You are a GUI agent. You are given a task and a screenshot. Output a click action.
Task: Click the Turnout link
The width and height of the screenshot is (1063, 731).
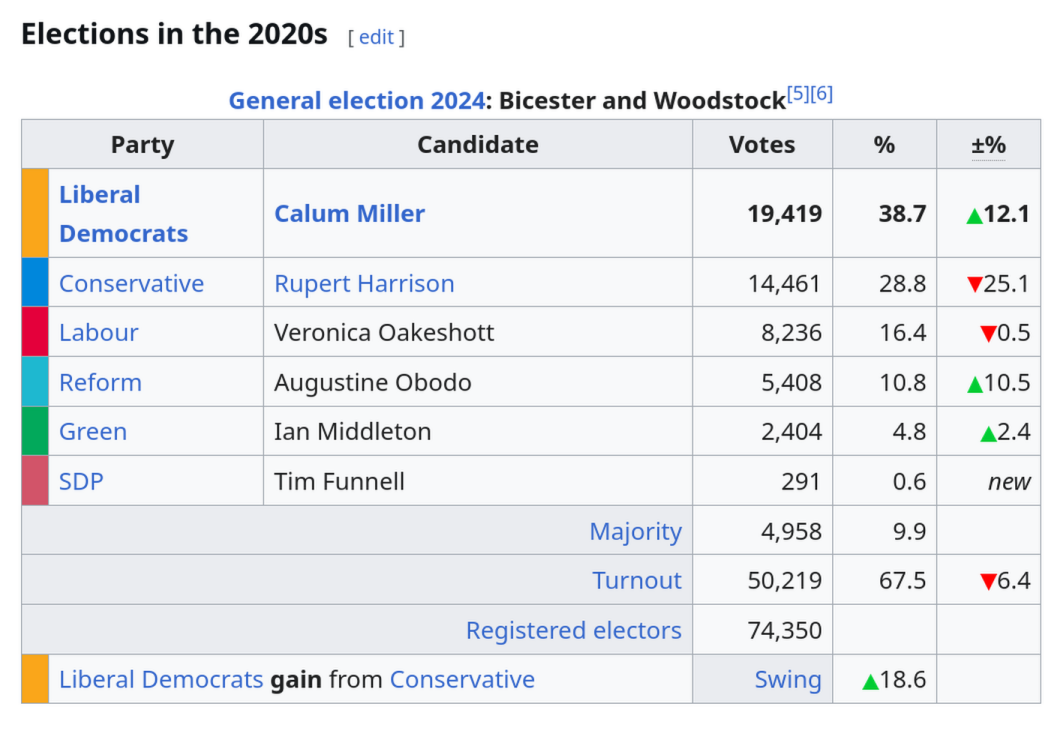point(637,580)
